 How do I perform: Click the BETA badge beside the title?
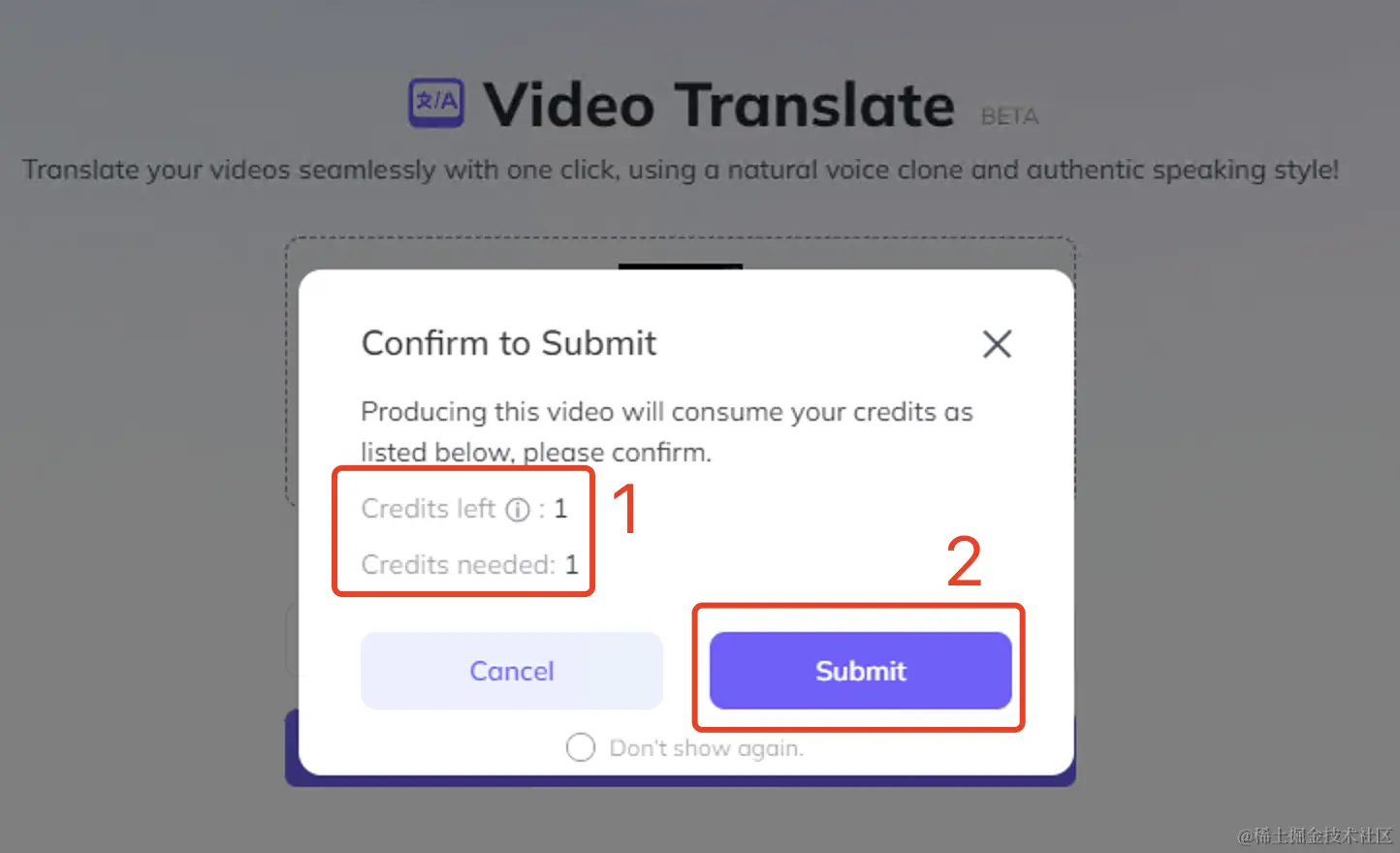point(1009,116)
